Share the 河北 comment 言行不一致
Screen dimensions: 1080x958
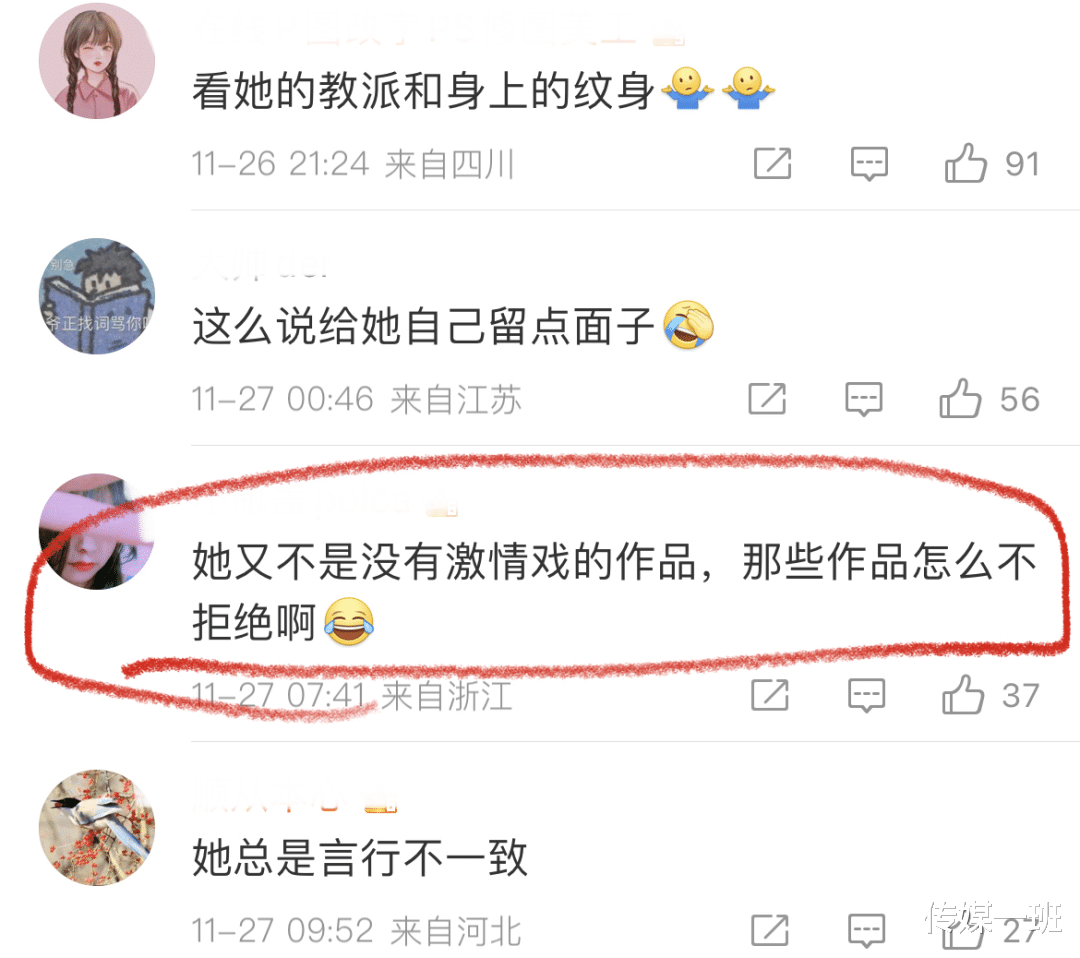tap(769, 930)
